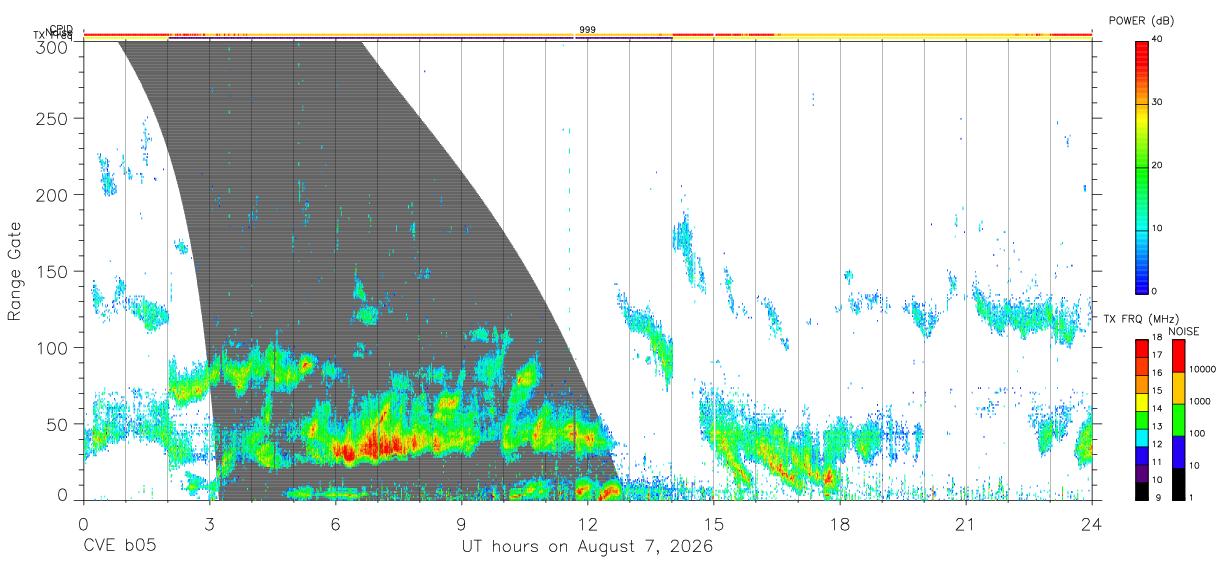Click the noise scale label '1000'

(x=1202, y=401)
